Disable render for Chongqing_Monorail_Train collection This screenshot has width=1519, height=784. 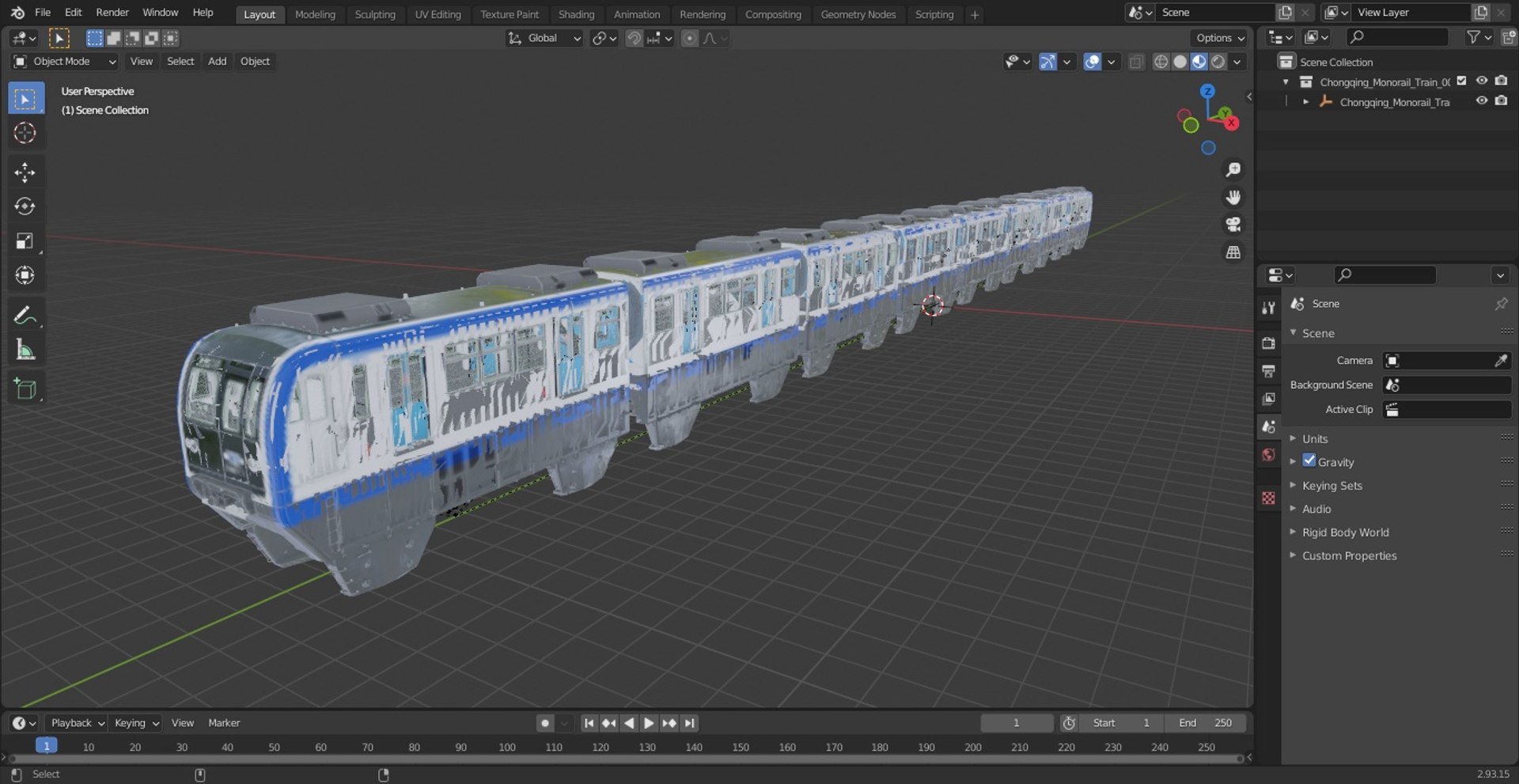coord(1501,81)
